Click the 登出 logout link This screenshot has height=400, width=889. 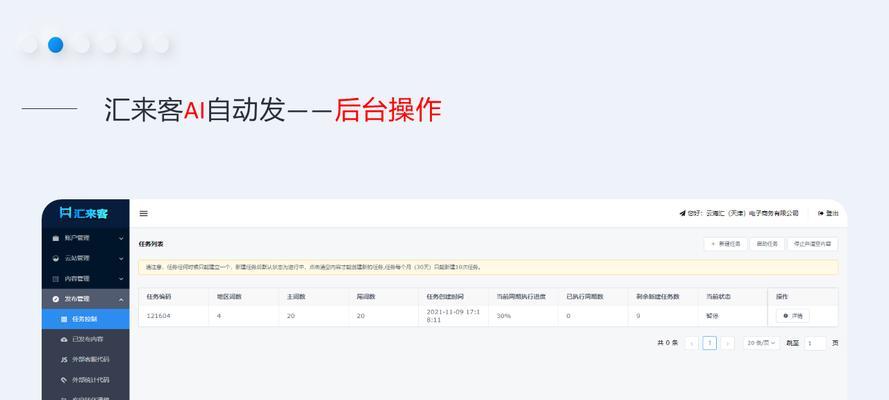pyautogui.click(x=828, y=214)
